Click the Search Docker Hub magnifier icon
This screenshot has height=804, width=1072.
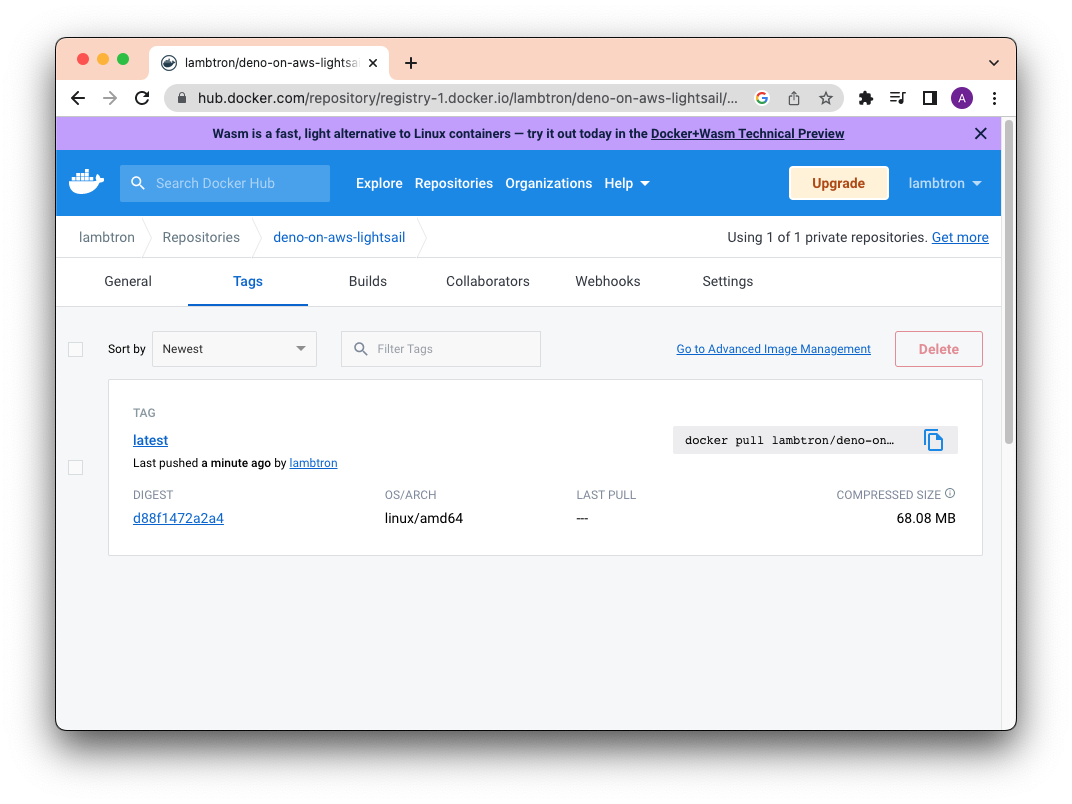tap(138, 183)
